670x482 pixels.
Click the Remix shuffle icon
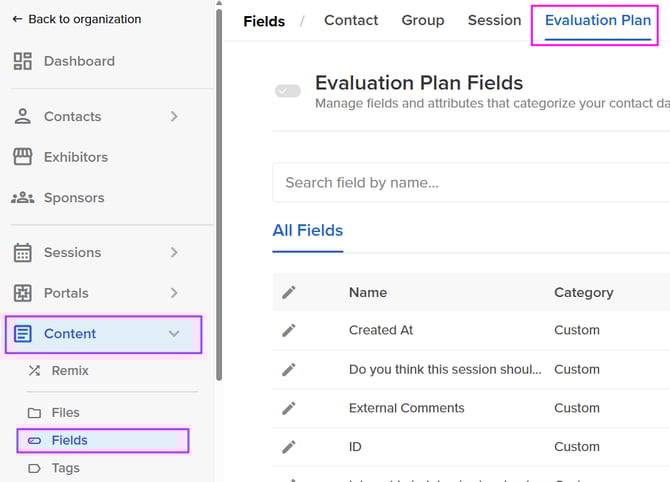34,371
